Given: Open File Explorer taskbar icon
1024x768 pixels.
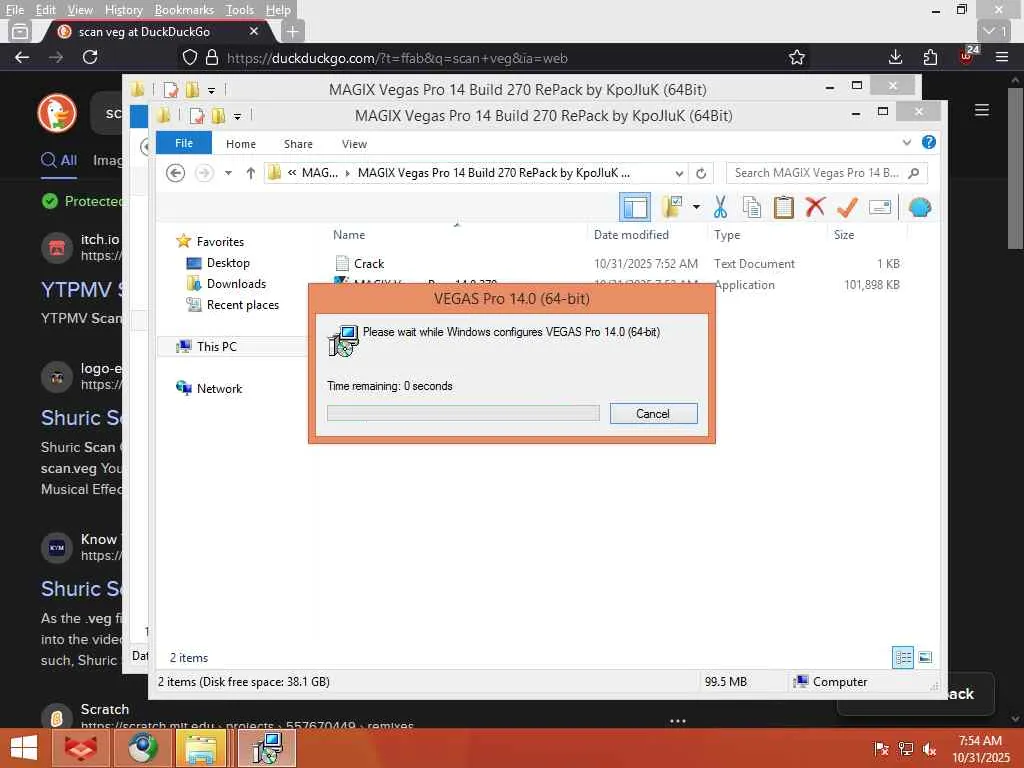Looking at the screenshot, I should click(200, 748).
